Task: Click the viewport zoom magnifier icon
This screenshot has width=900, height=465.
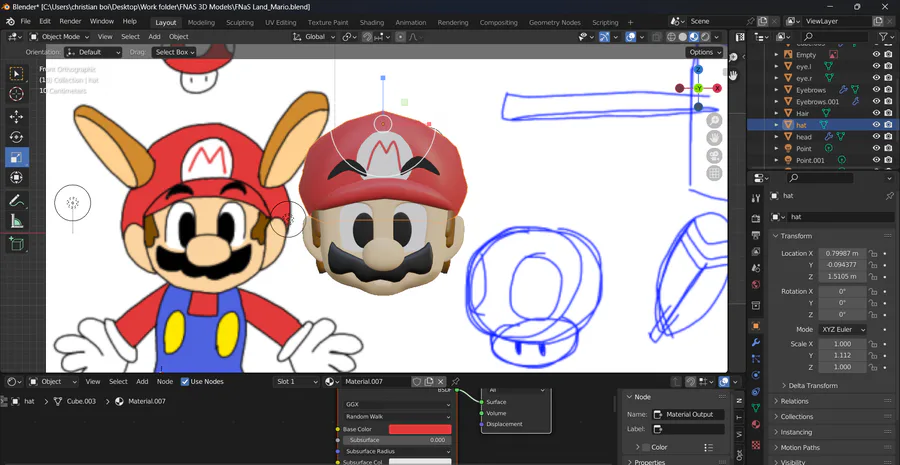Action: 714,121
